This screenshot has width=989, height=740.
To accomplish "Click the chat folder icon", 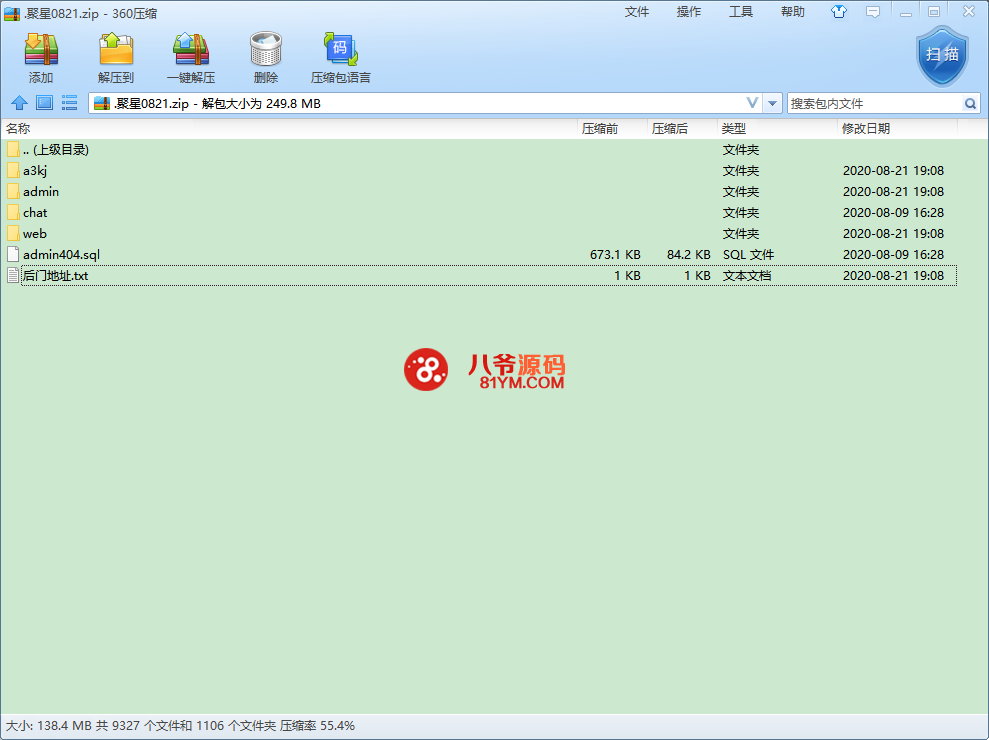I will click(x=13, y=213).
